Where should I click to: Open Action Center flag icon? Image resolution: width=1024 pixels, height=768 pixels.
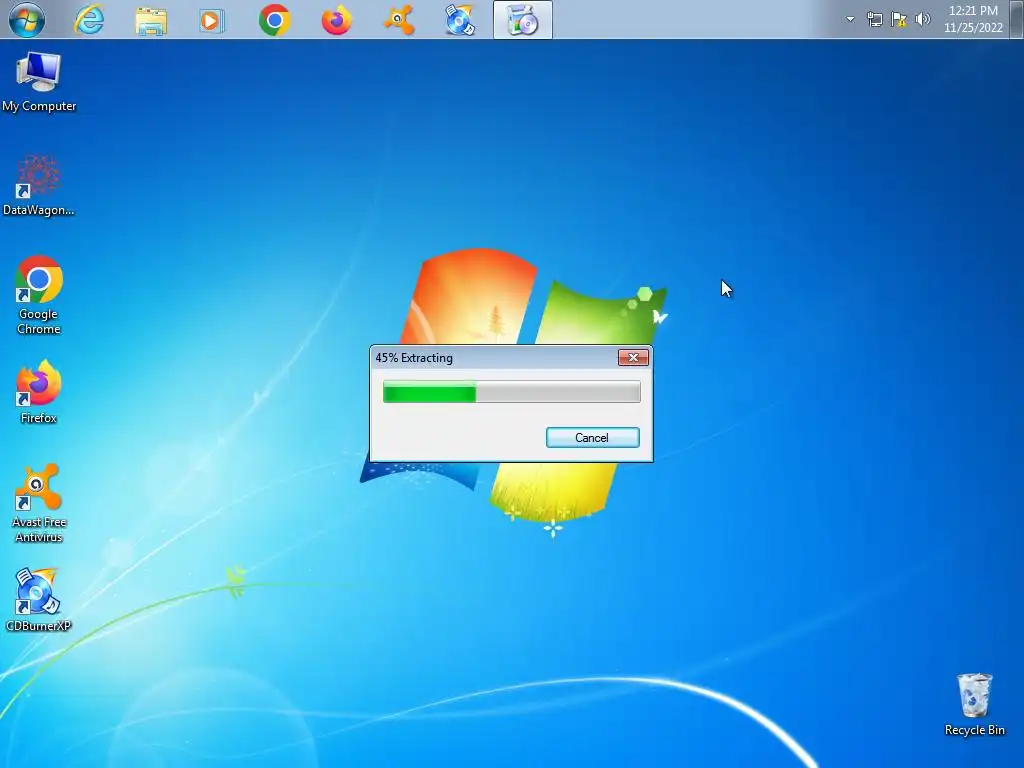tap(899, 19)
